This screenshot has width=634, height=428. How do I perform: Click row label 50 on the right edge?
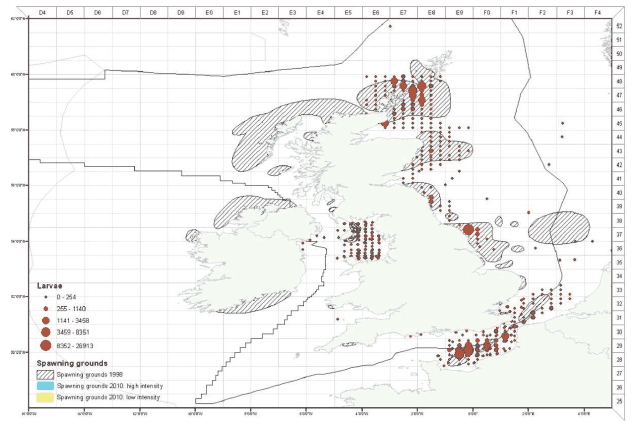(619, 54)
